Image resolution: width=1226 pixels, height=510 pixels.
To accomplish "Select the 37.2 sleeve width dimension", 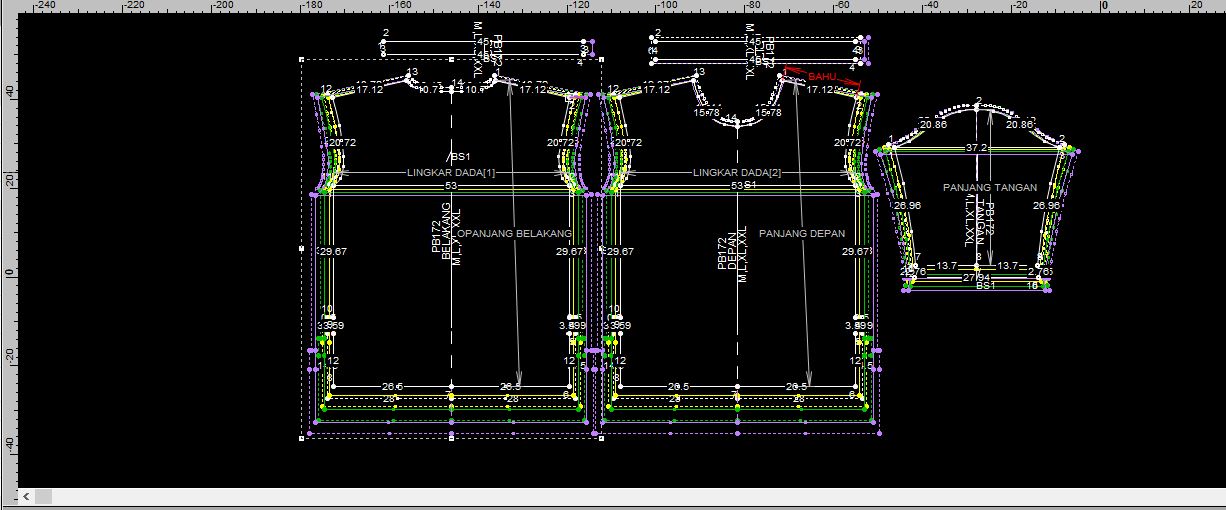I will coord(978,147).
